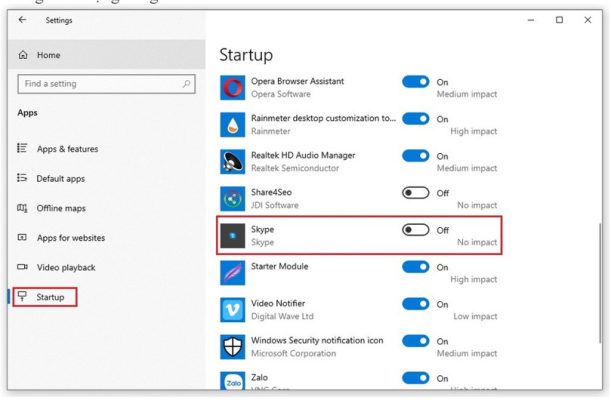Image resolution: width=611 pixels, height=400 pixels.
Task: Disable Starter Module startup toggle
Action: click(416, 267)
